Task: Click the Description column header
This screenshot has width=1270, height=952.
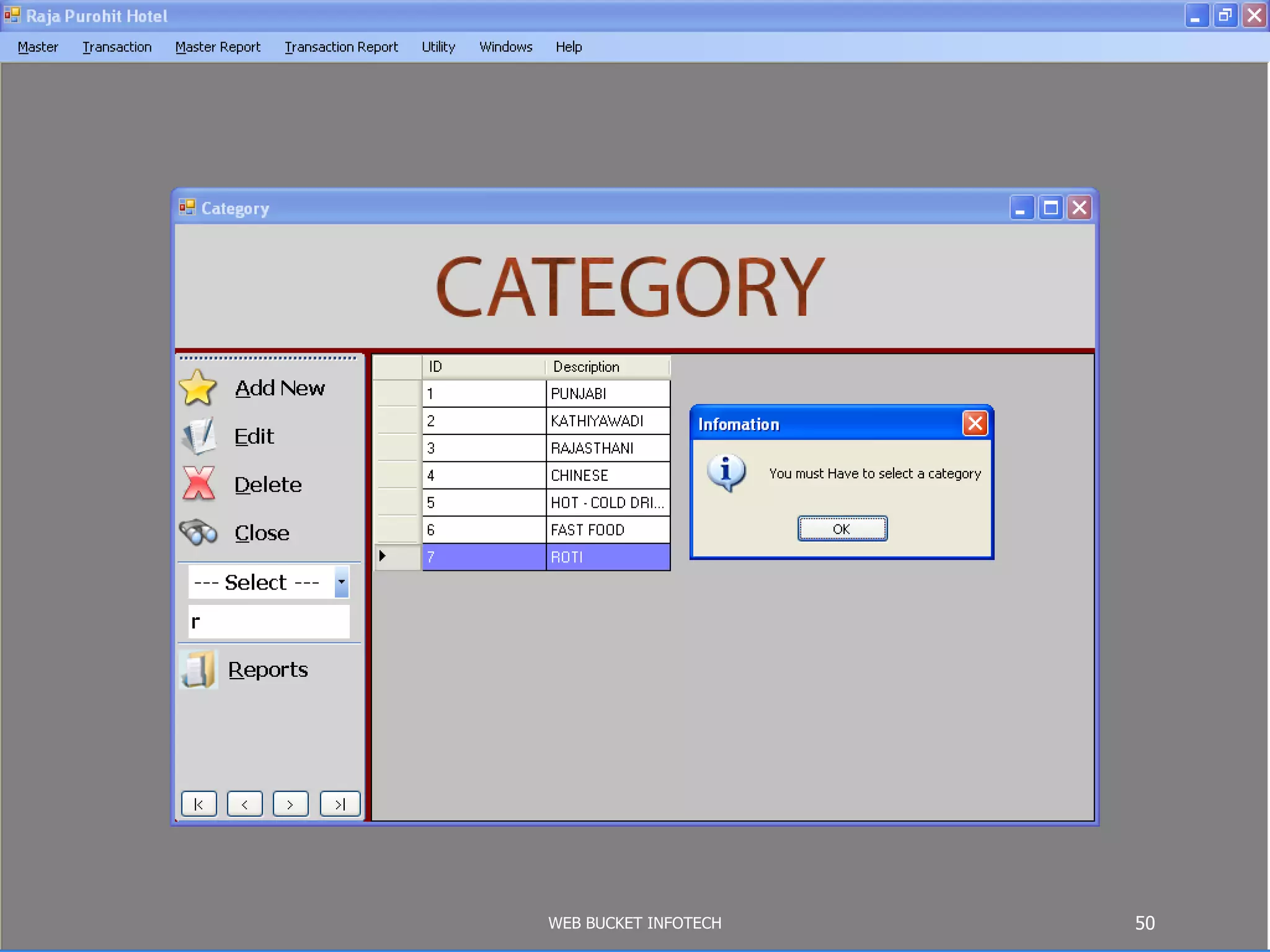Action: 608,367
